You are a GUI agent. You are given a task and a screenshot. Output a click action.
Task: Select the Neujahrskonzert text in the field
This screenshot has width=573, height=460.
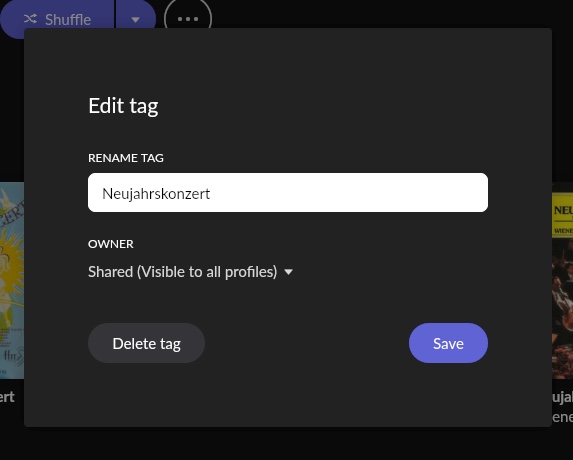[x=156, y=193]
